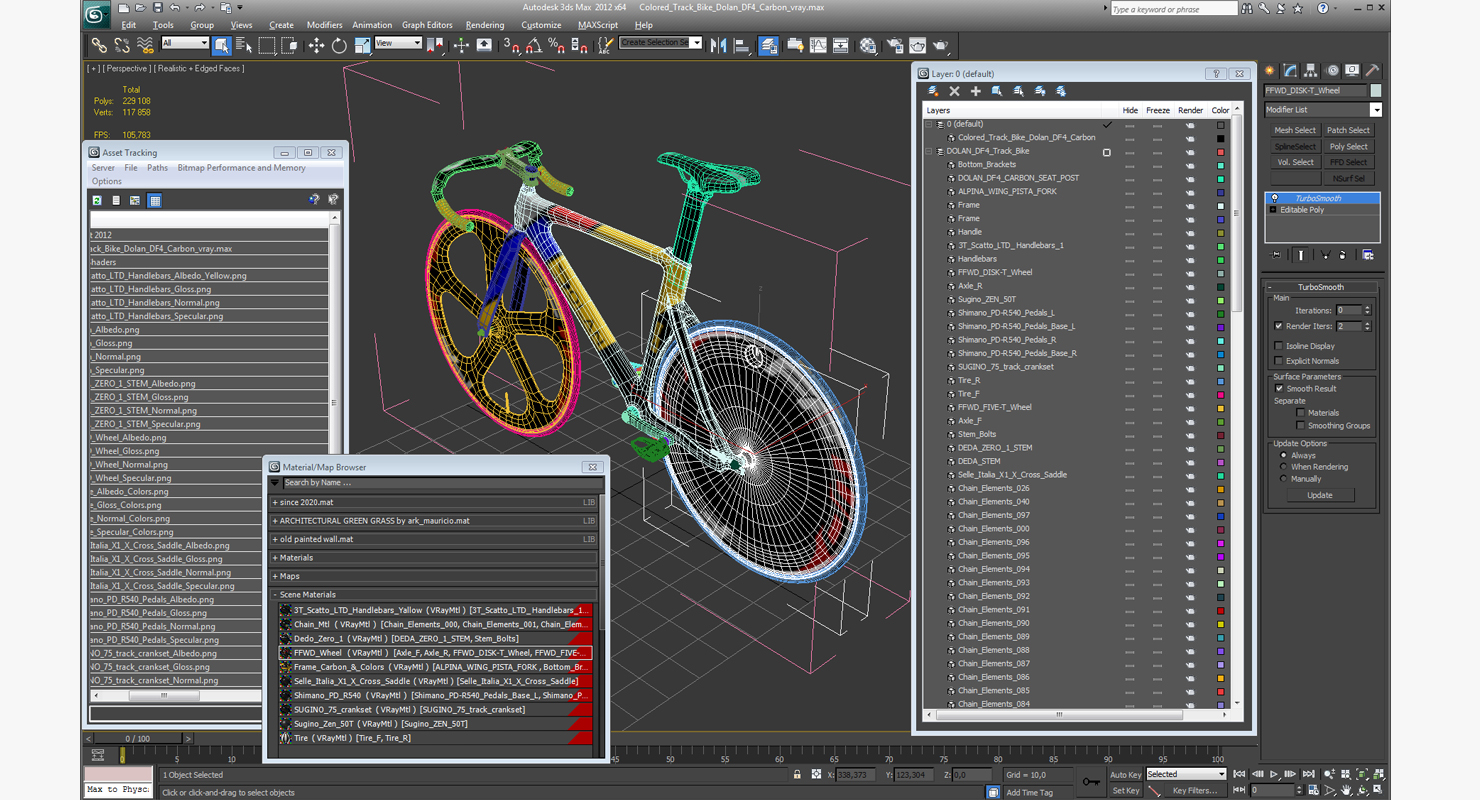Go to End of animation
The width and height of the screenshot is (1480, 800).
coord(1309,774)
